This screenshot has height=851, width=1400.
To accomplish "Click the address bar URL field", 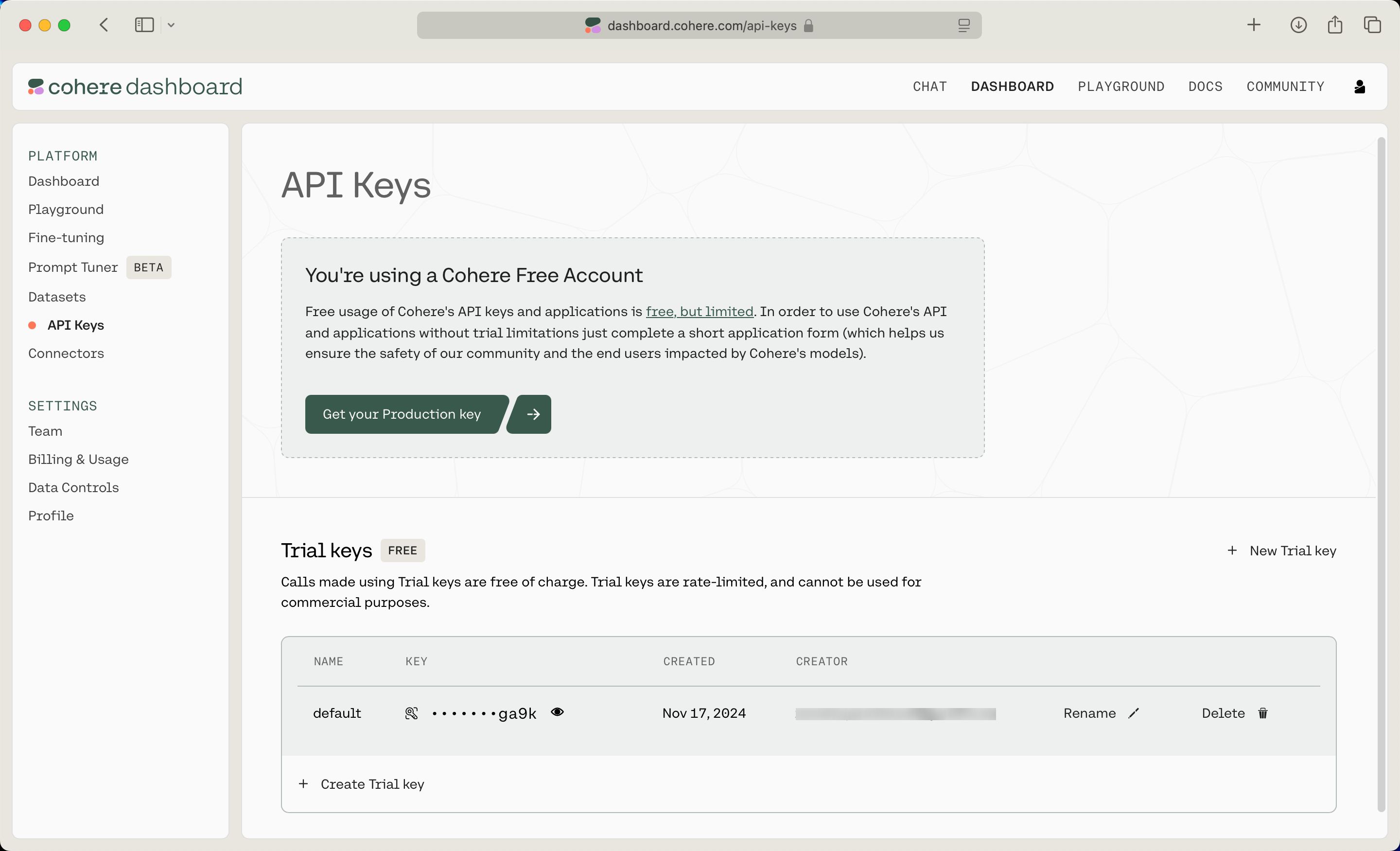I will 699,26.
